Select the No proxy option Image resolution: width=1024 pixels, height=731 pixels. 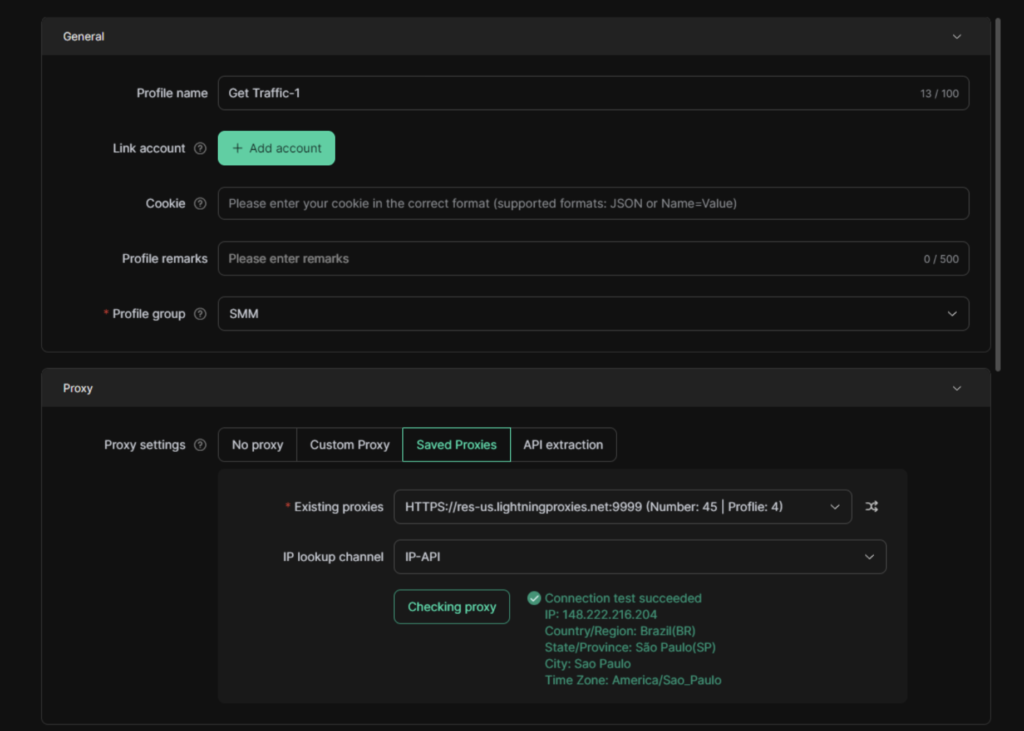(257, 445)
